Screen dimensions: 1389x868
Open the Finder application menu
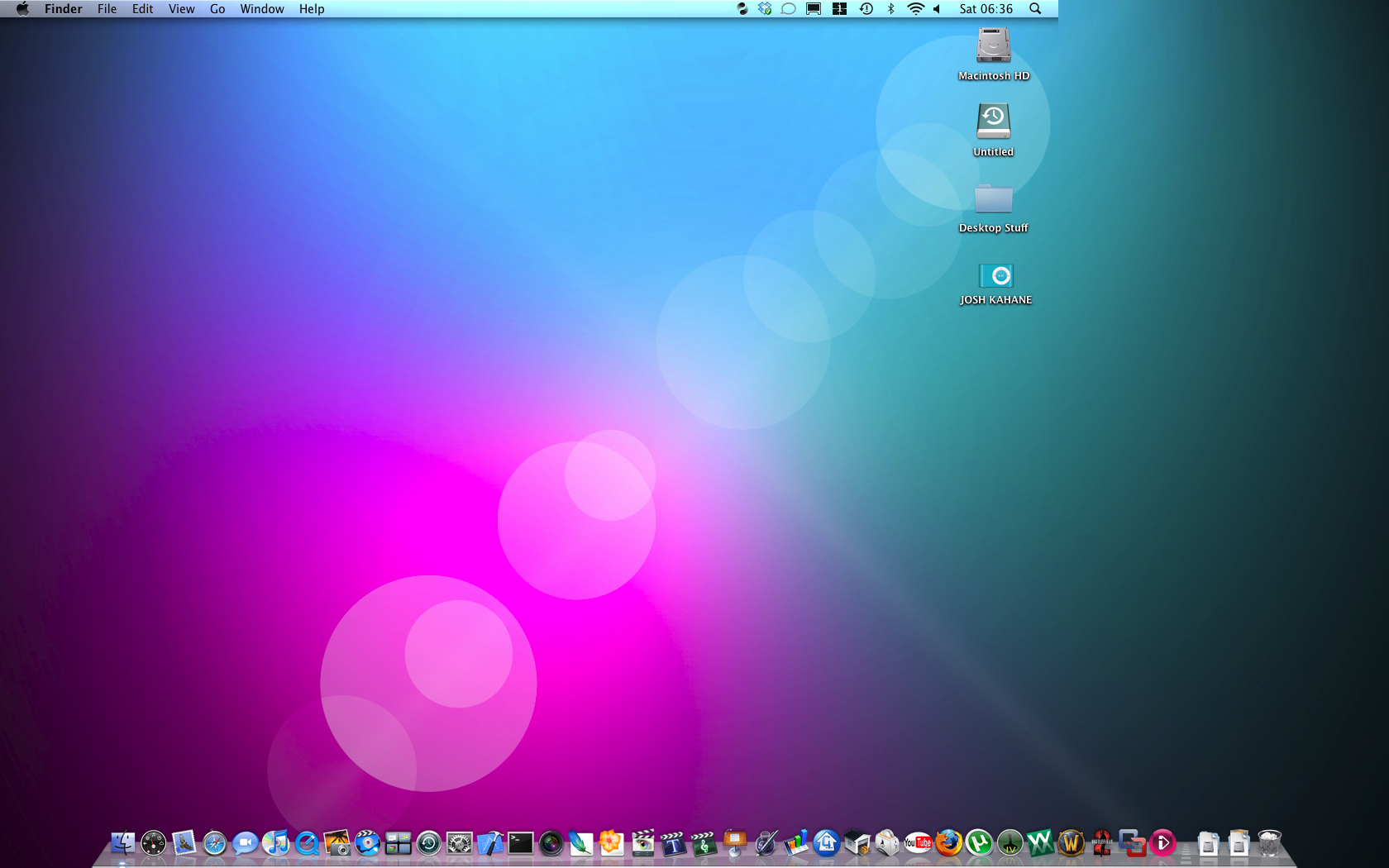[x=64, y=9]
